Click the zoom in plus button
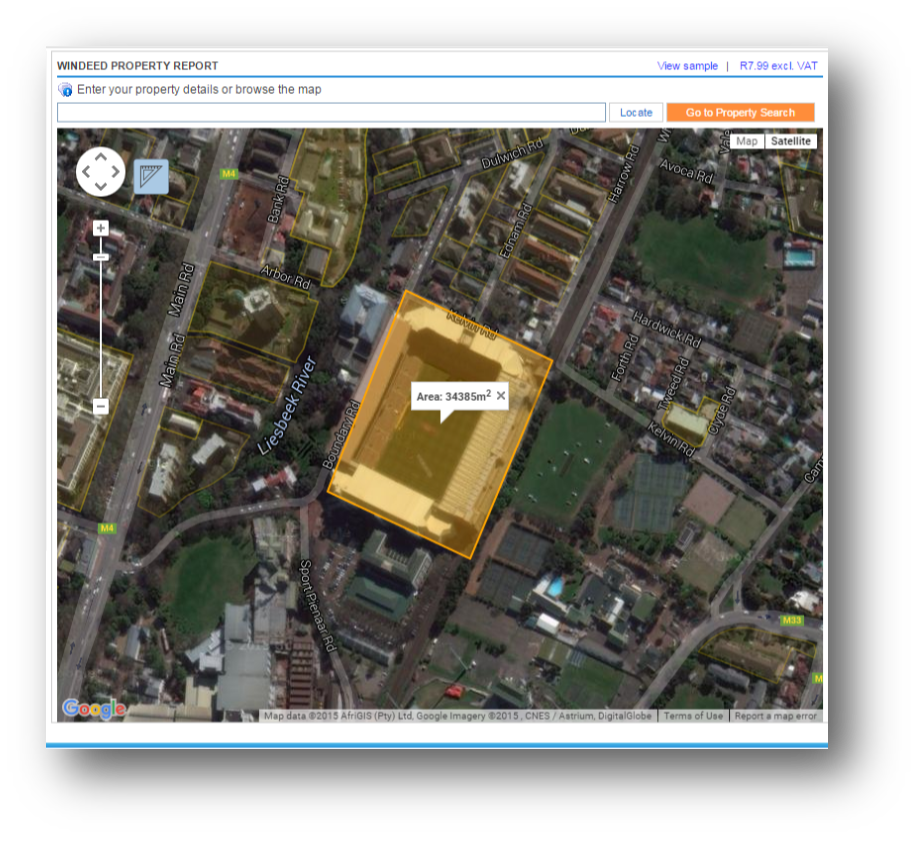The height and width of the screenshot is (841, 920). click(100, 227)
